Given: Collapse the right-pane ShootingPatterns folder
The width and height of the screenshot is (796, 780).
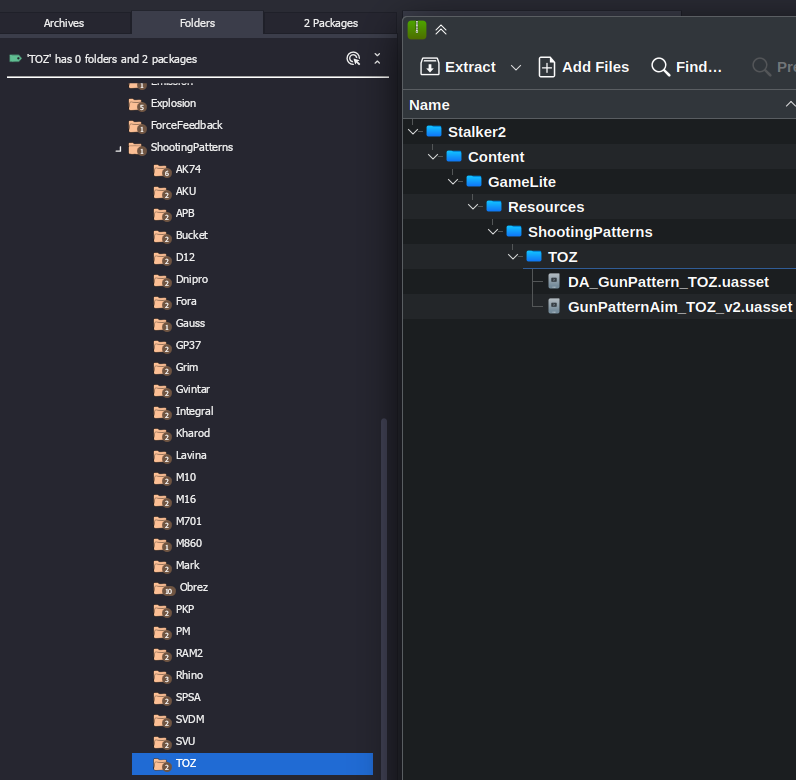Looking at the screenshot, I should [x=493, y=232].
